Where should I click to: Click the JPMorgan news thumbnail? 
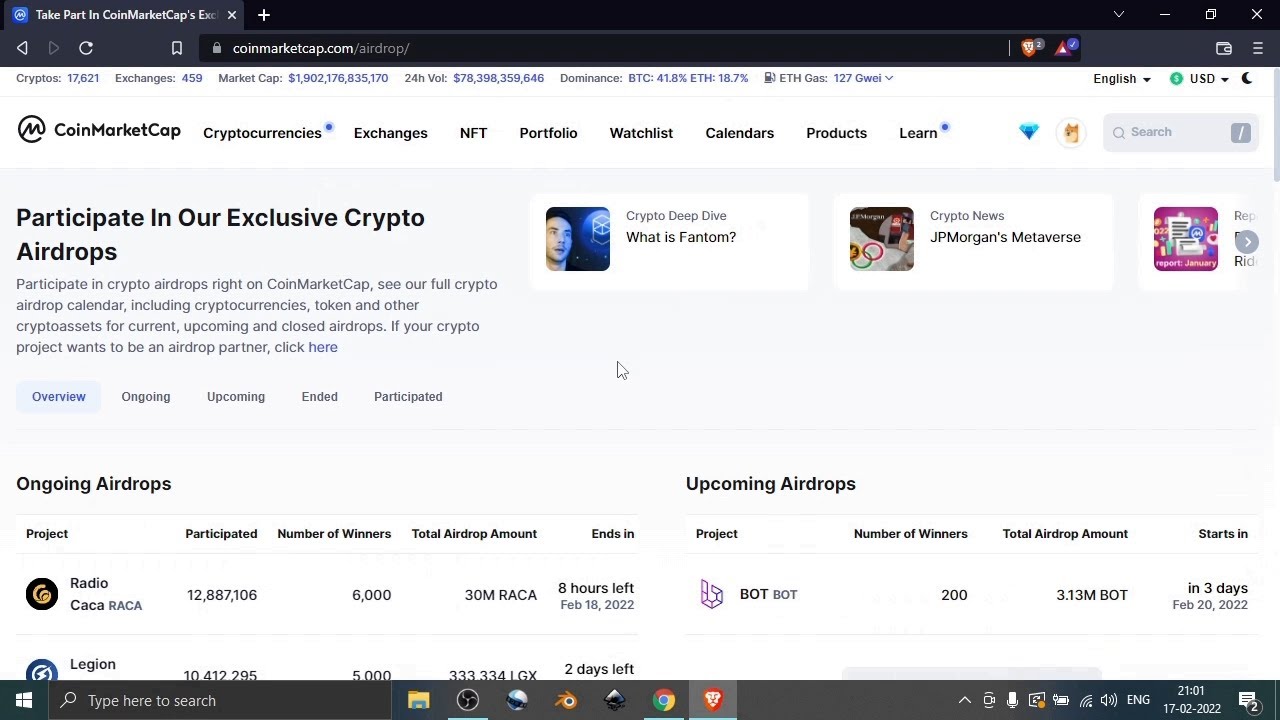(882, 239)
